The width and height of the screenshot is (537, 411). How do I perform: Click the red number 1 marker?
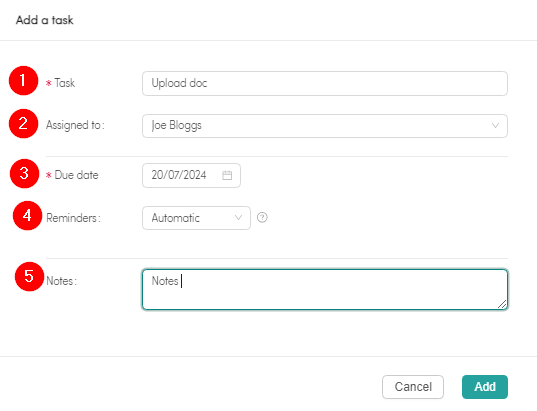23,80
